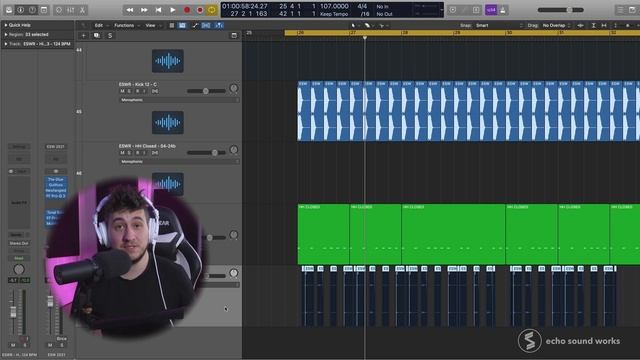The height and width of the screenshot is (360, 640).
Task: Click track 44 audio waveform icon
Action: click(x=168, y=61)
